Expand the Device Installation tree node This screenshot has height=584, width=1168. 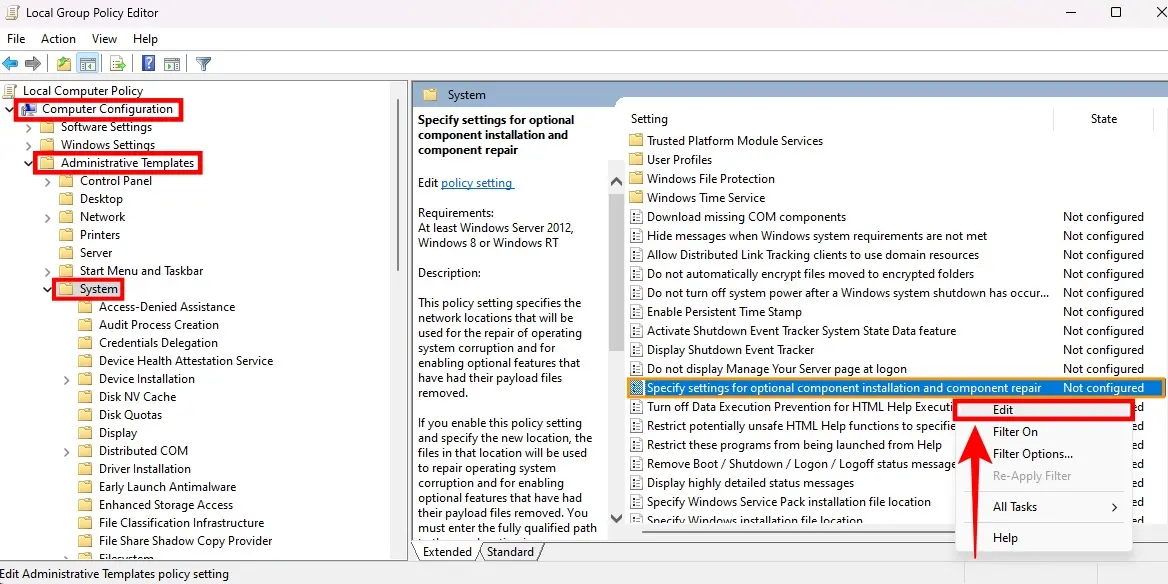[x=66, y=378]
